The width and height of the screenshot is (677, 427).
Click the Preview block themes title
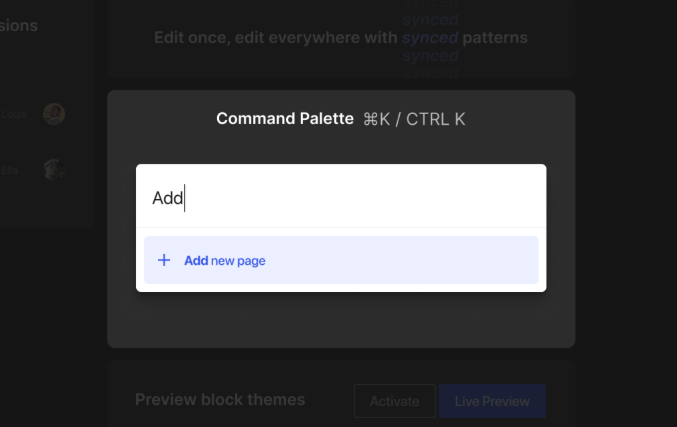point(220,400)
